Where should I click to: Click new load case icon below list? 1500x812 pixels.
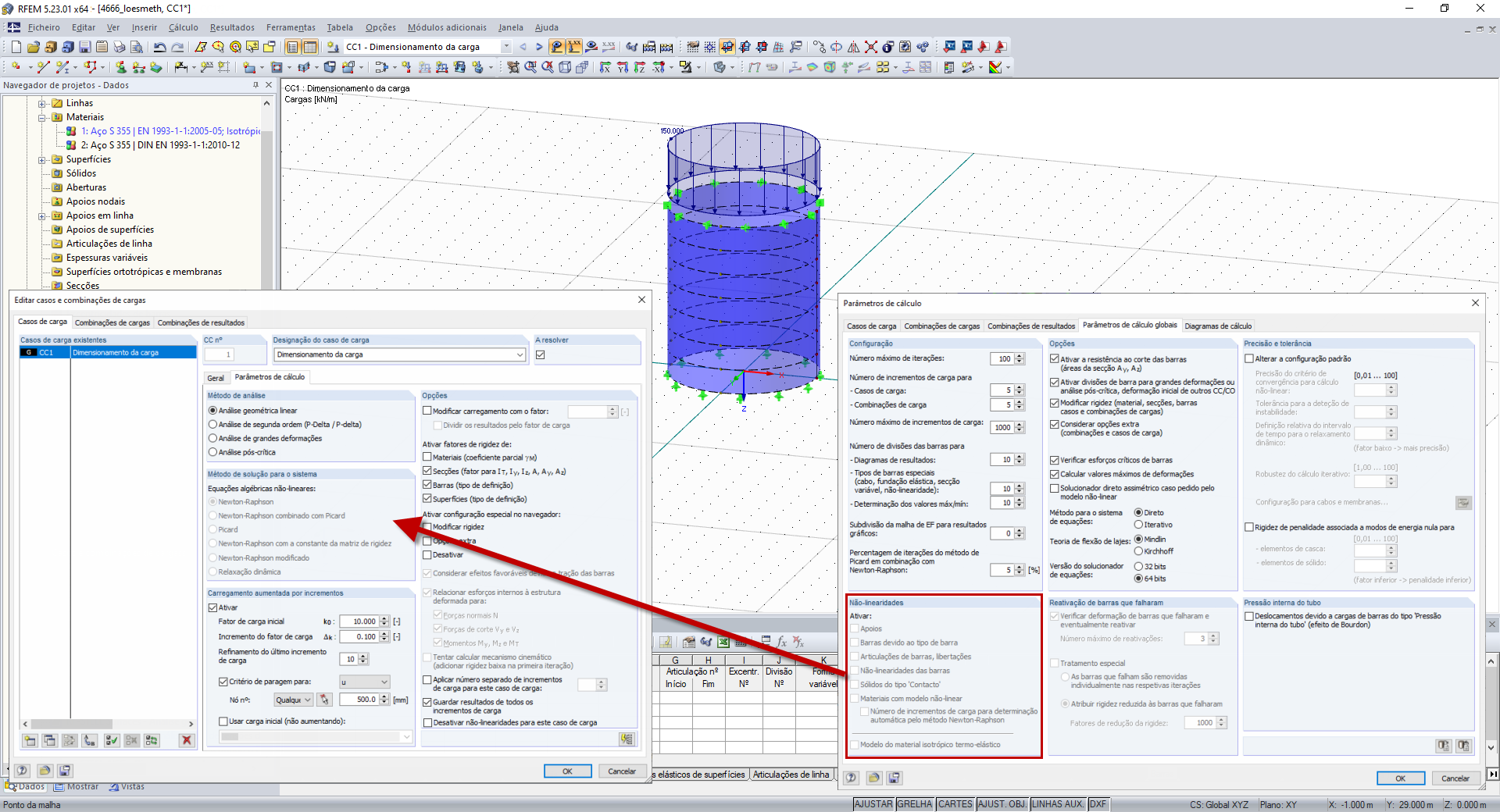[x=30, y=740]
